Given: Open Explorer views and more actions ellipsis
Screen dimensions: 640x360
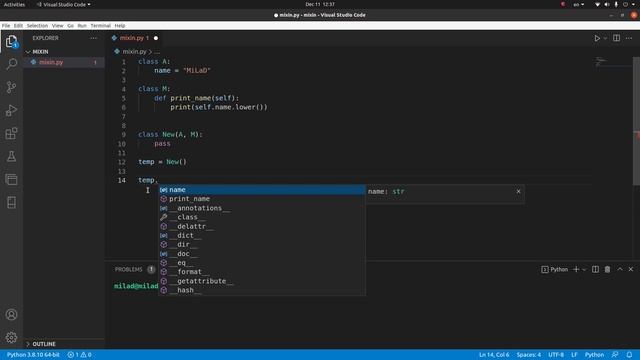Looking at the screenshot, I should pyautogui.click(x=94, y=38).
